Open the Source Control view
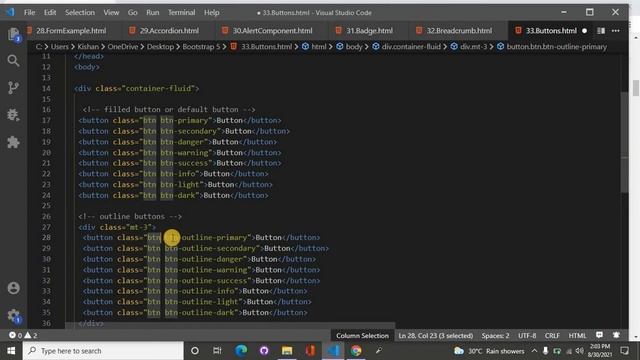 coord(13,87)
